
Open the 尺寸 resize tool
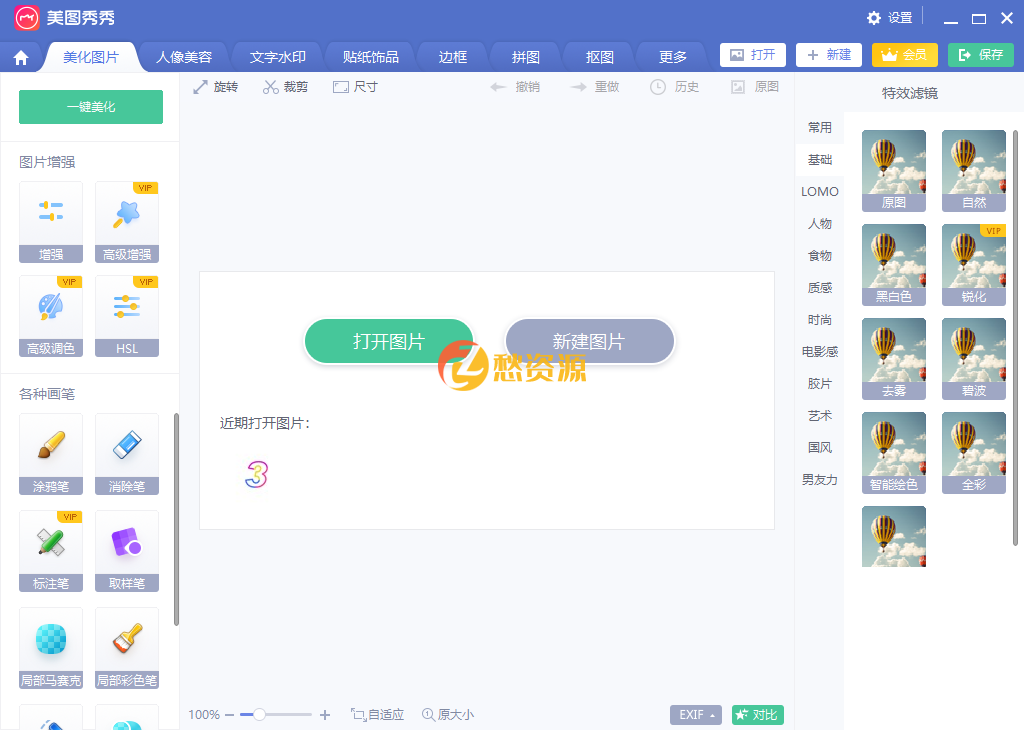(354, 86)
